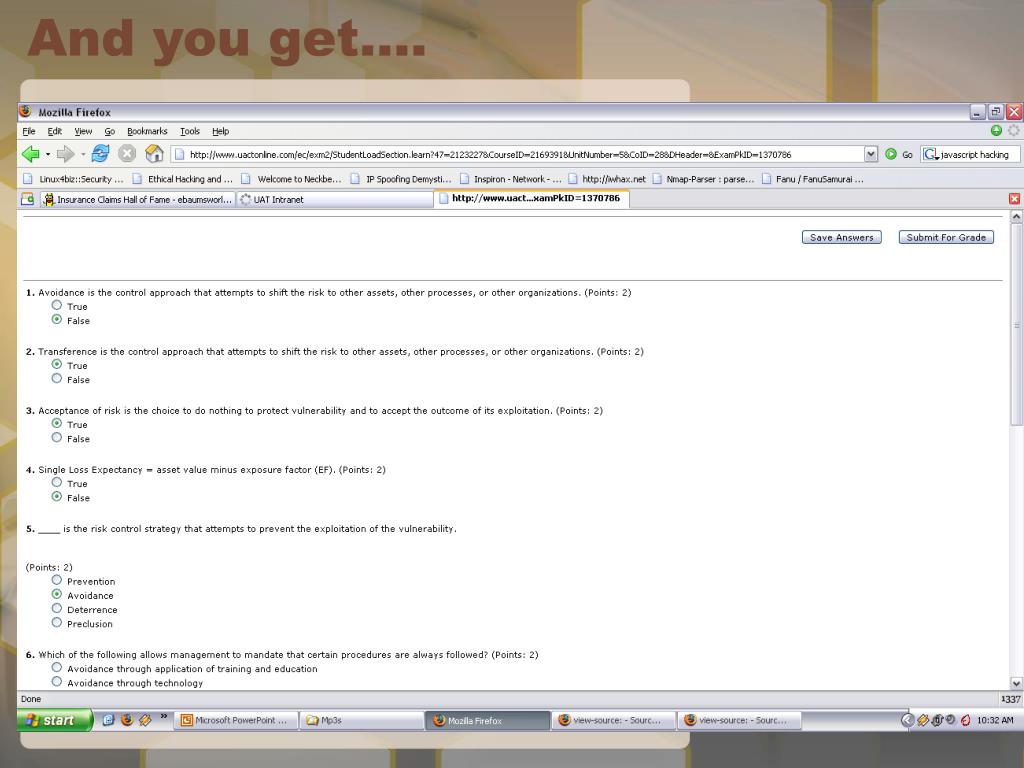Screen dimensions: 1024x768
Task: Select True for question 2 Transference
Action: [x=57, y=364]
